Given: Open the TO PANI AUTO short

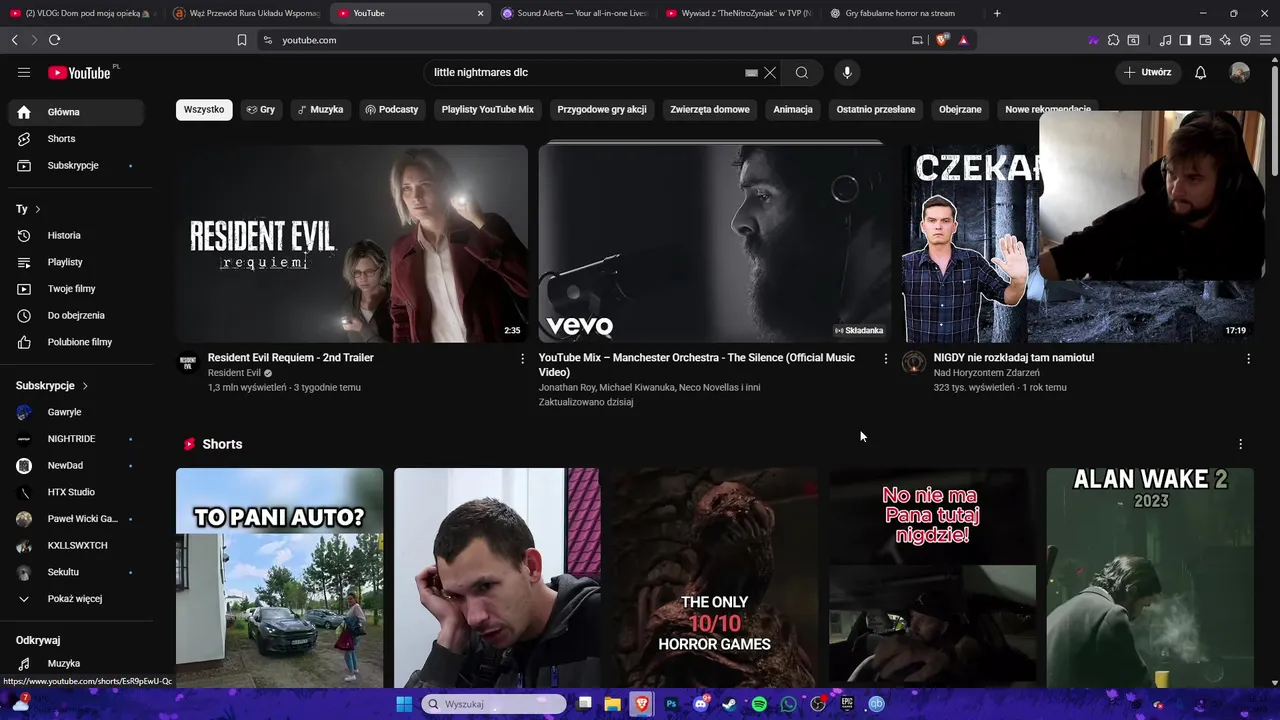Looking at the screenshot, I should pos(279,578).
